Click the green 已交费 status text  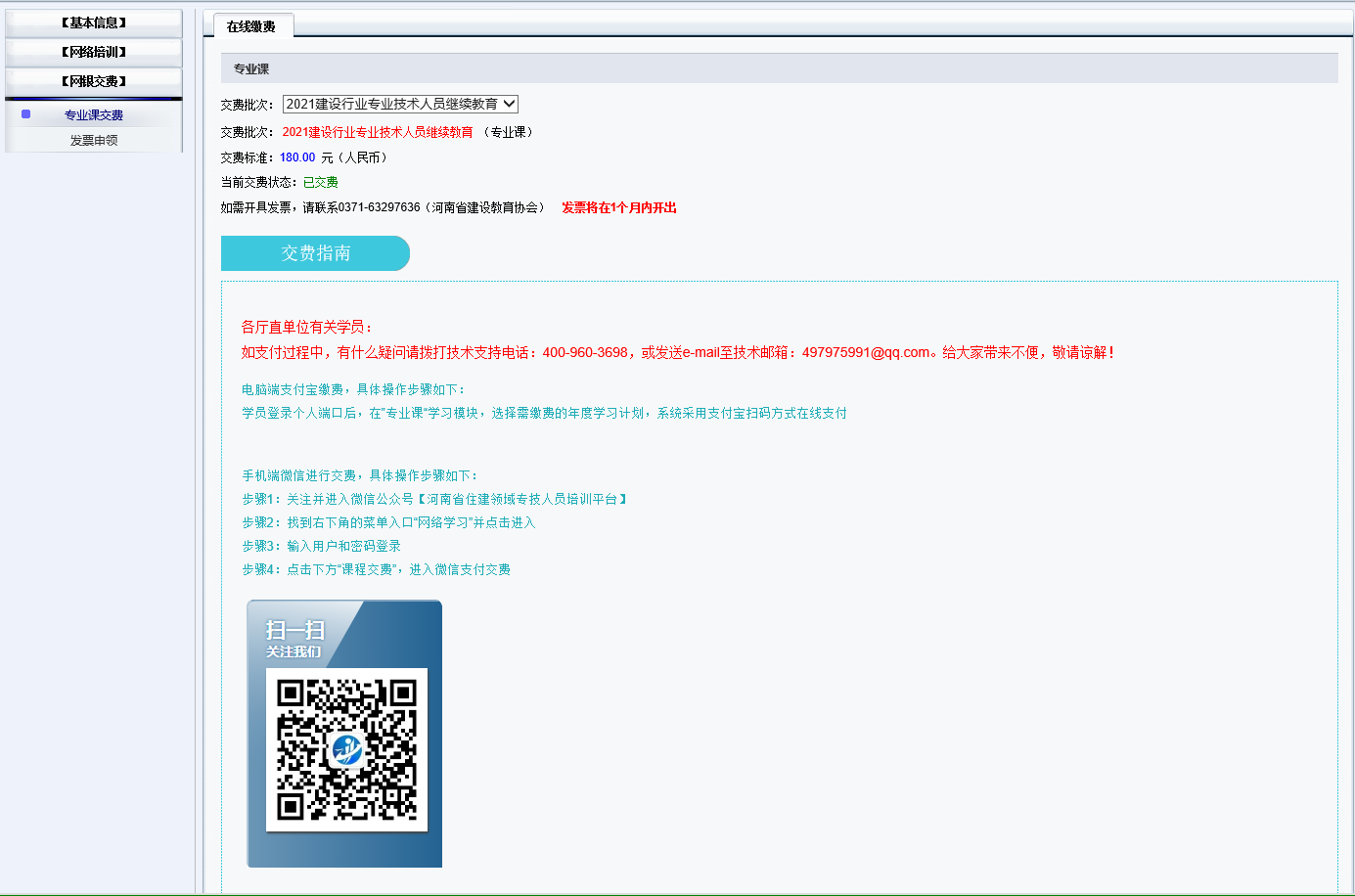321,182
